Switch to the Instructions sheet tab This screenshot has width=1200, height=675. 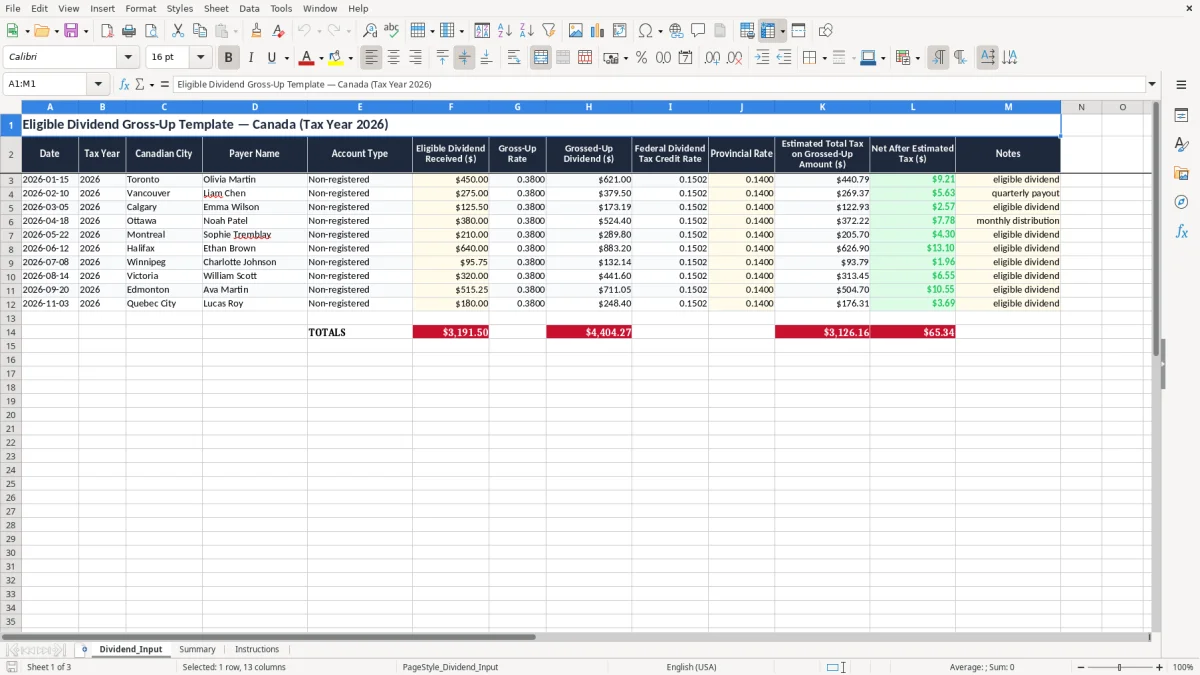coord(257,649)
